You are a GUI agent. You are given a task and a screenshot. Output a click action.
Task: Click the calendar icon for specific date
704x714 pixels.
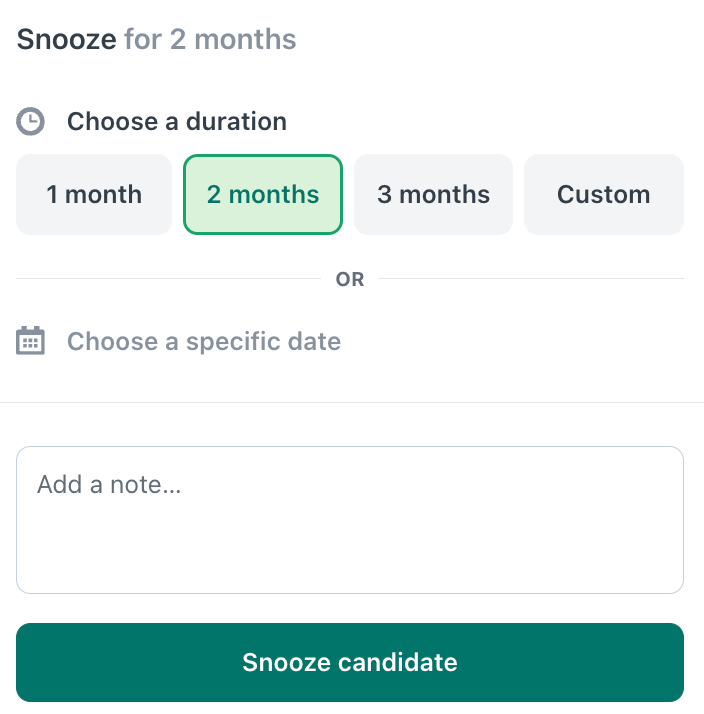[30, 341]
